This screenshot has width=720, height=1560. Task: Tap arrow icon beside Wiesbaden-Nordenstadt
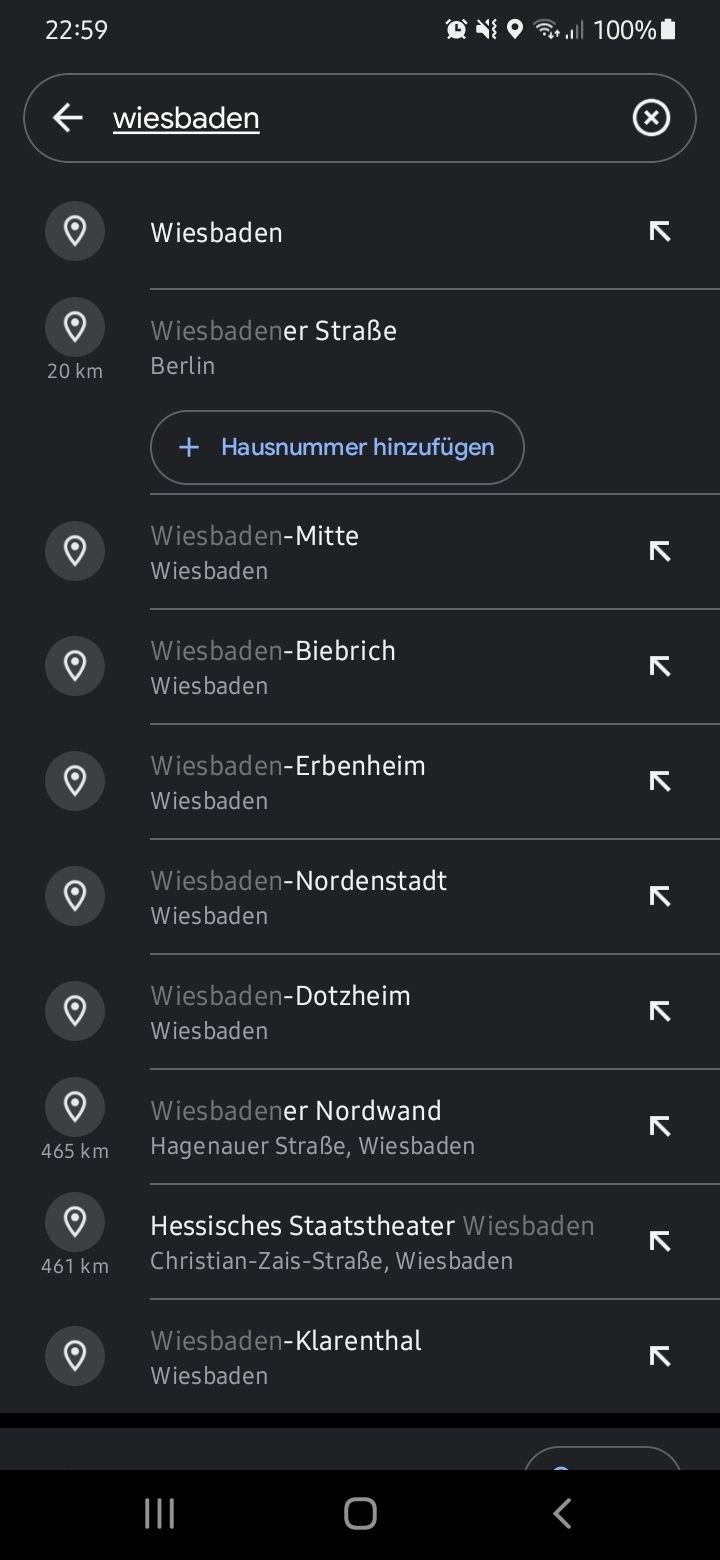tap(659, 896)
